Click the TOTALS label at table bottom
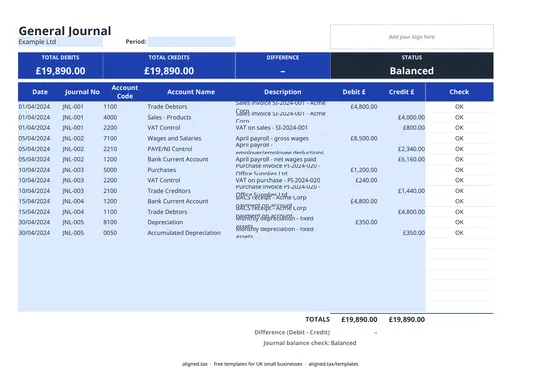 (x=317, y=320)
